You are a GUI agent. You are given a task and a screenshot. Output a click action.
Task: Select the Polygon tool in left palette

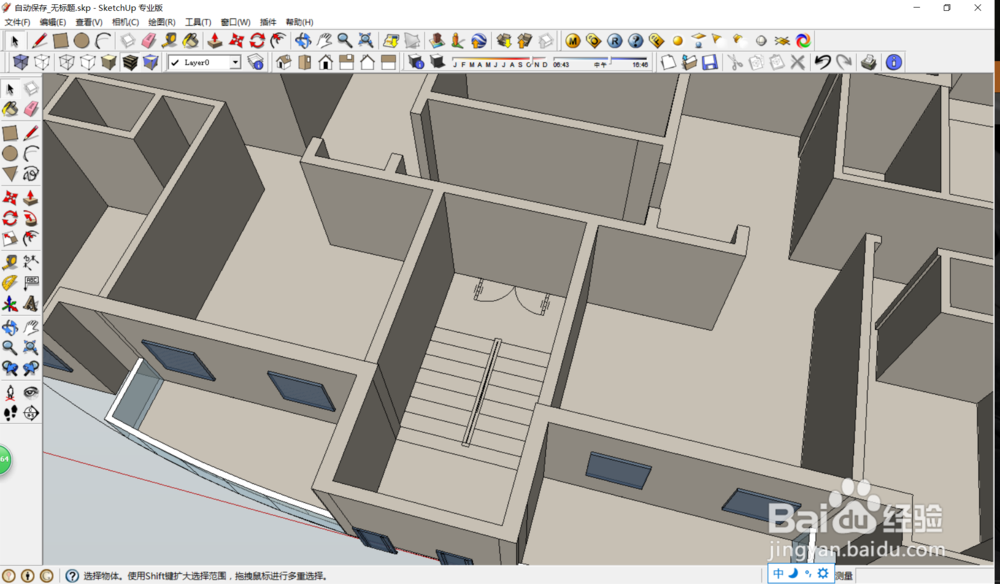(10, 174)
